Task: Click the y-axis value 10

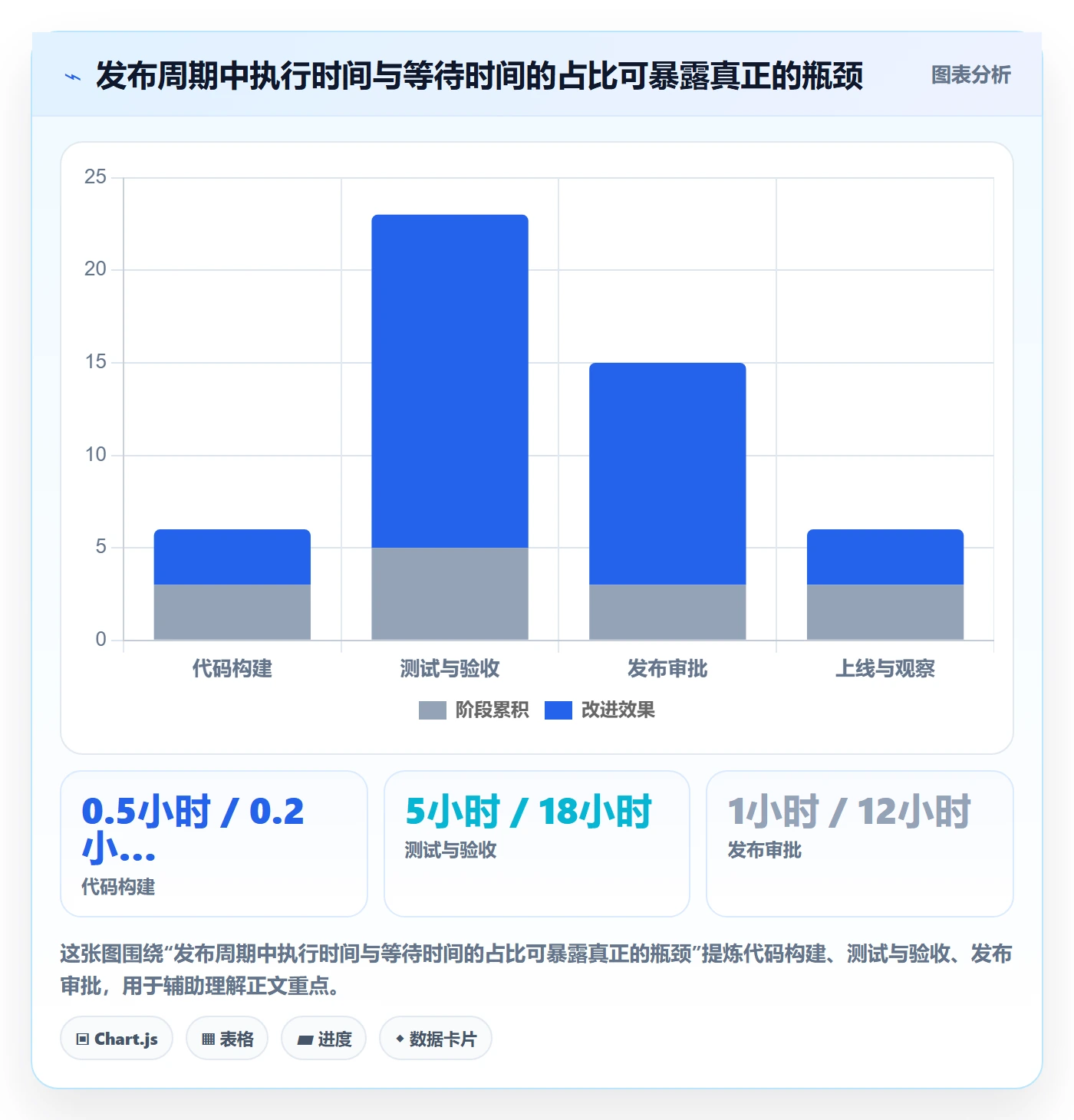Action: click(95, 455)
